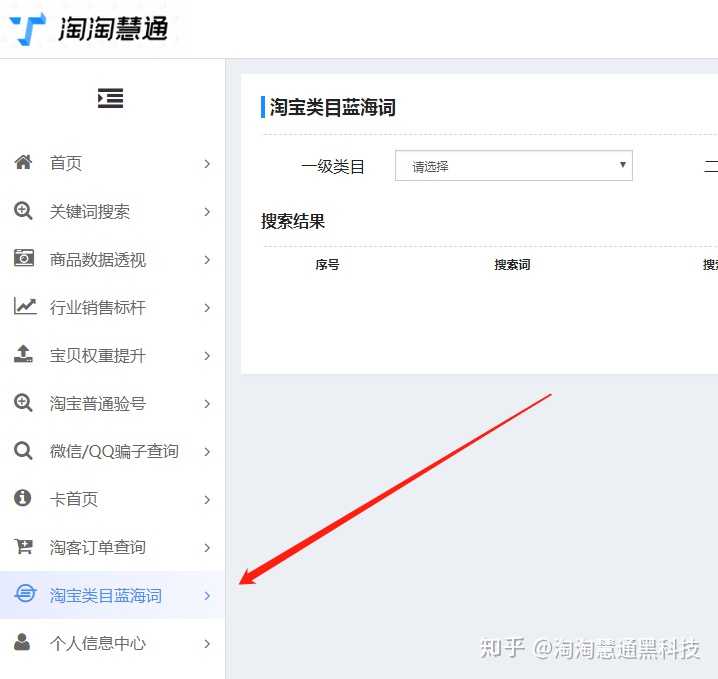Toggle the sidebar collapse menu icon
Image resolution: width=718 pixels, height=679 pixels.
pyautogui.click(x=110, y=98)
